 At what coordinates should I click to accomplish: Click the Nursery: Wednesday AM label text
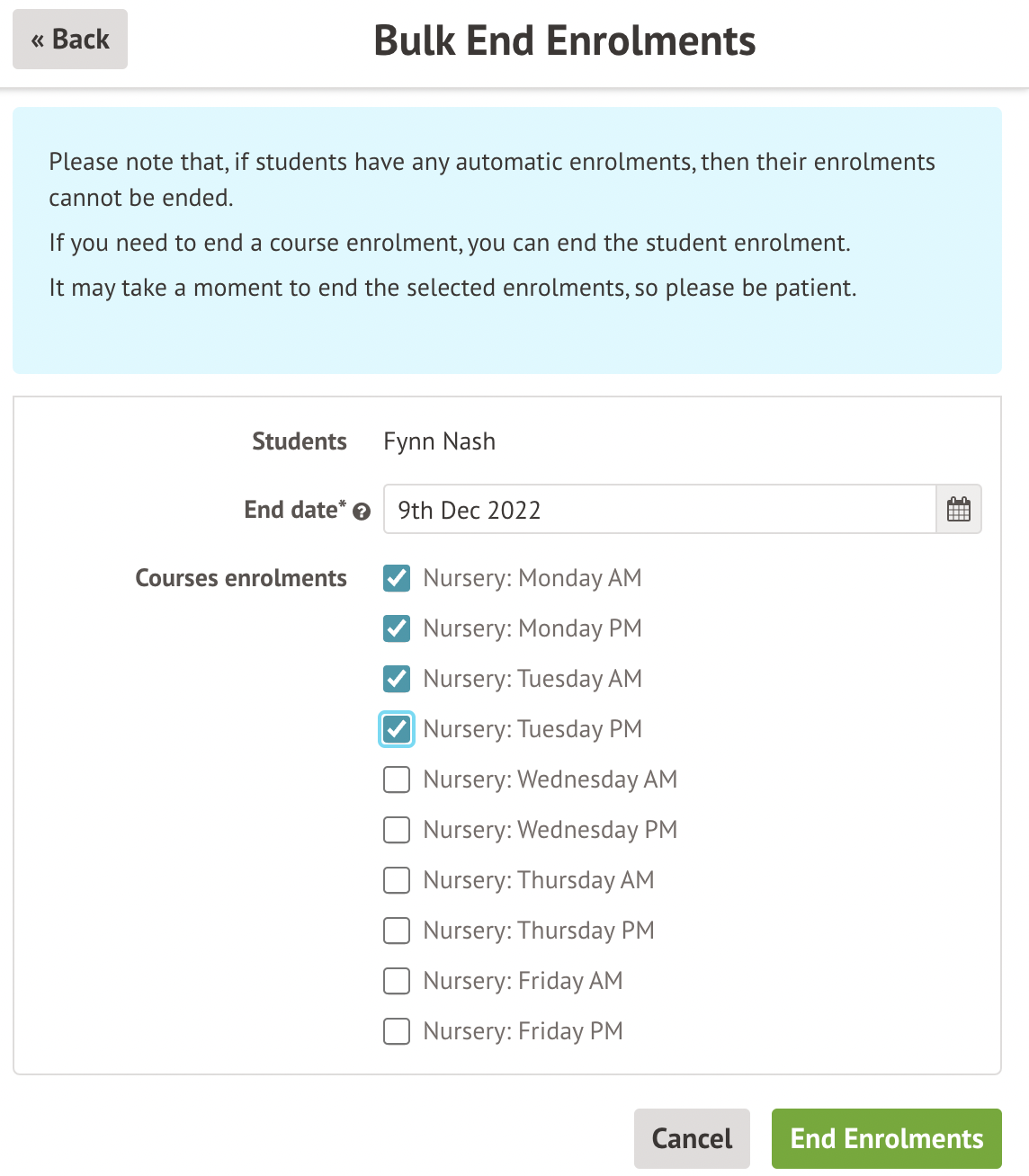pos(550,780)
